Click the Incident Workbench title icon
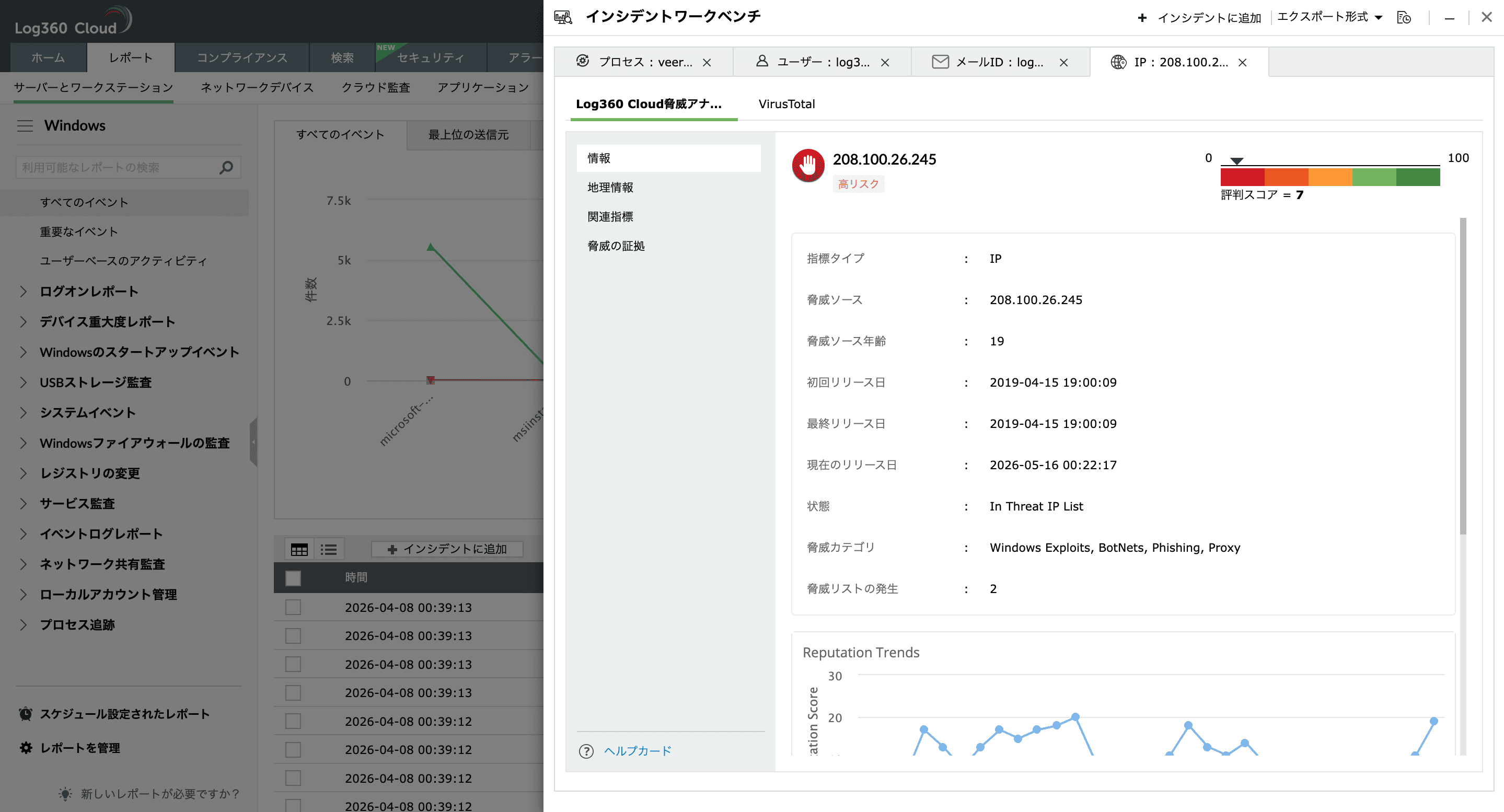 563,17
